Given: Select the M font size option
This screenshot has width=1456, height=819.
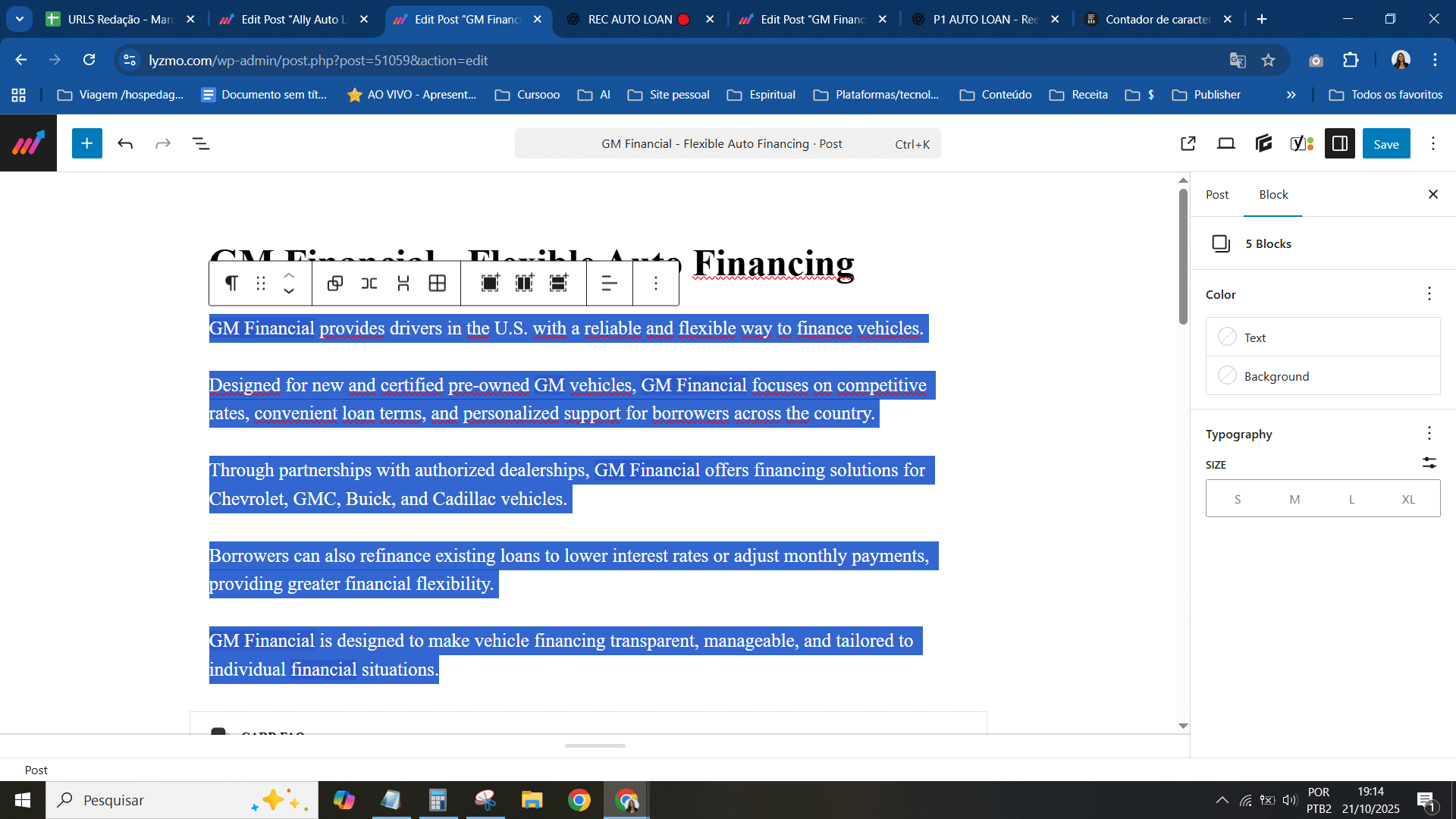Looking at the screenshot, I should tap(1294, 499).
